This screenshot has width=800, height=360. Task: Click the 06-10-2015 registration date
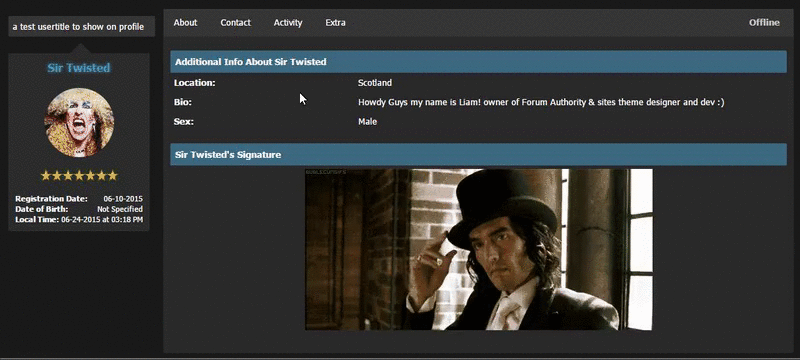coord(123,199)
